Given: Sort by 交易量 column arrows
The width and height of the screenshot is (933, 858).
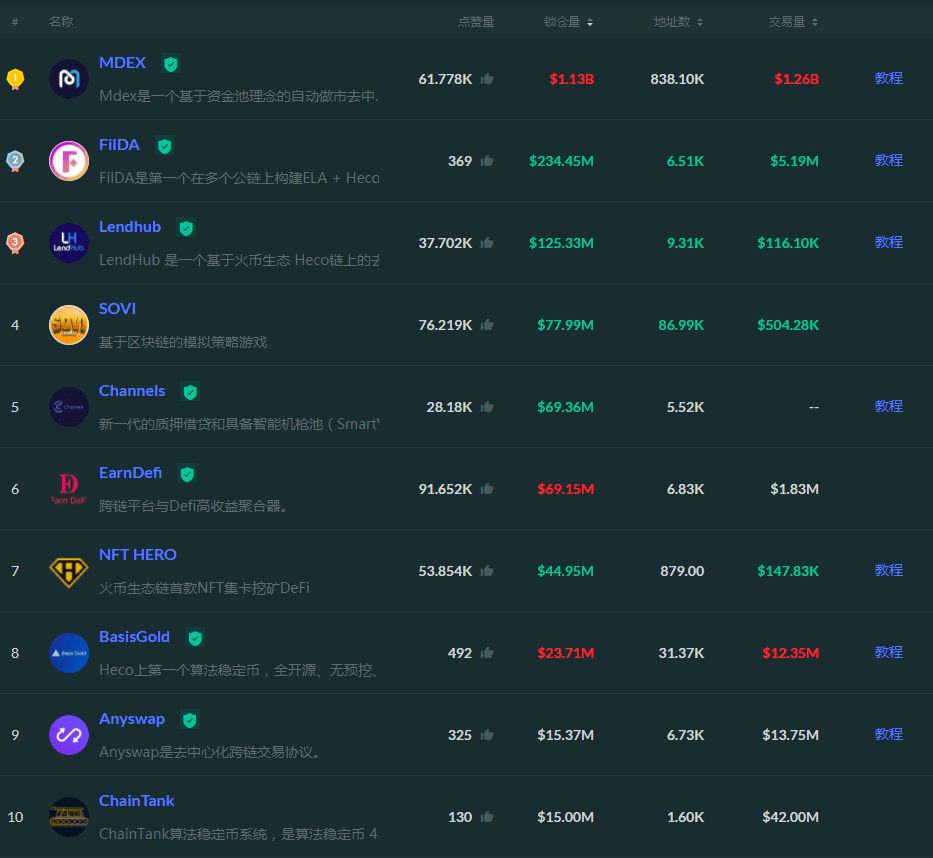Looking at the screenshot, I should pyautogui.click(x=815, y=23).
